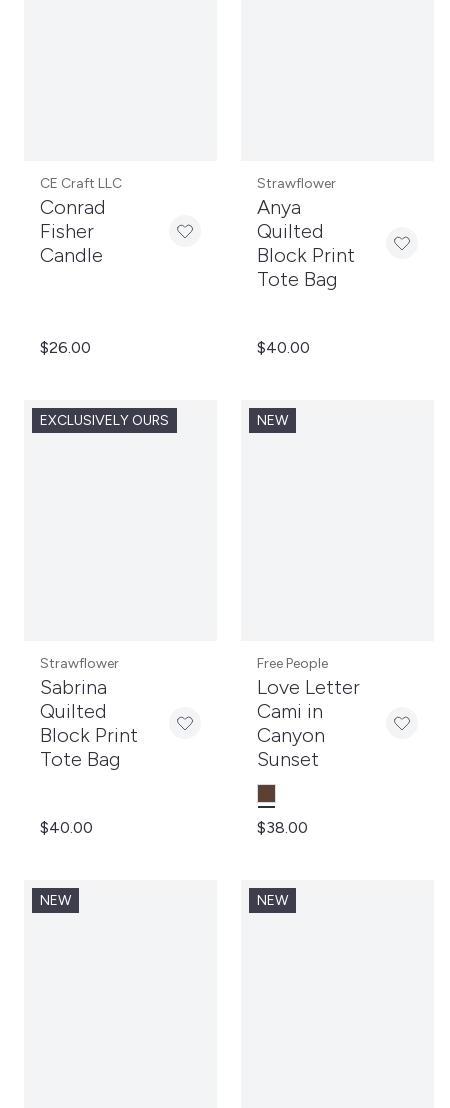Image resolution: width=450 pixels, height=1108 pixels.
Task: Open the Exclusively Ours product image
Action: [x=121, y=521]
